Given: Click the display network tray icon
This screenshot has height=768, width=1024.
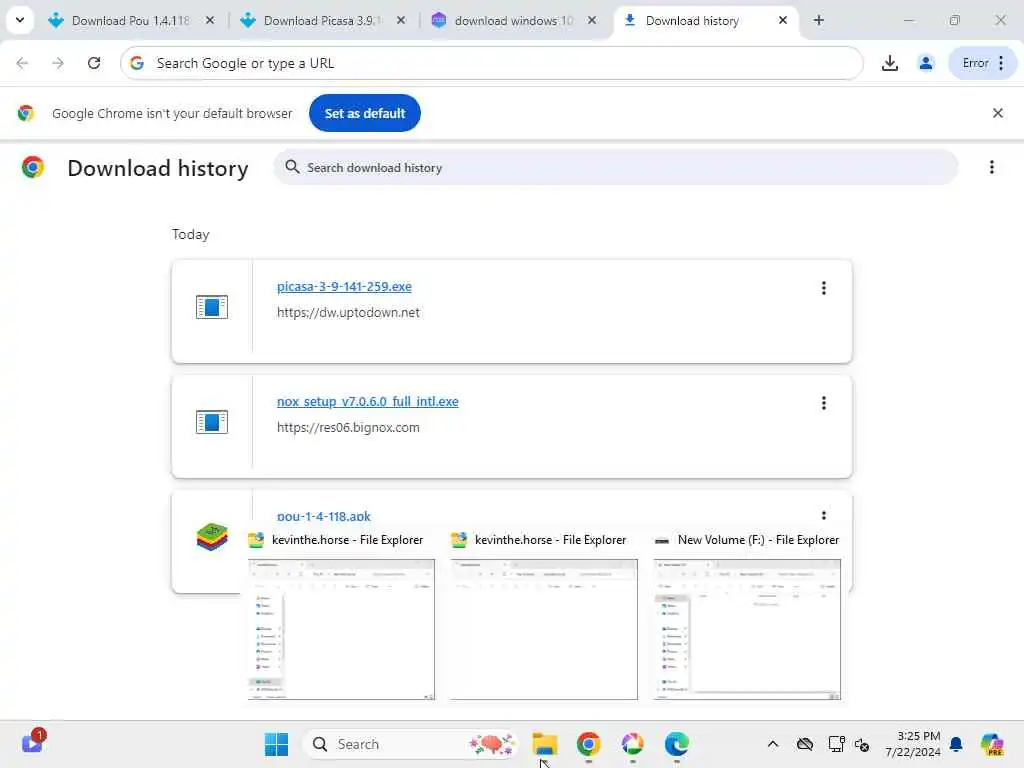Looking at the screenshot, I should click(x=837, y=744).
